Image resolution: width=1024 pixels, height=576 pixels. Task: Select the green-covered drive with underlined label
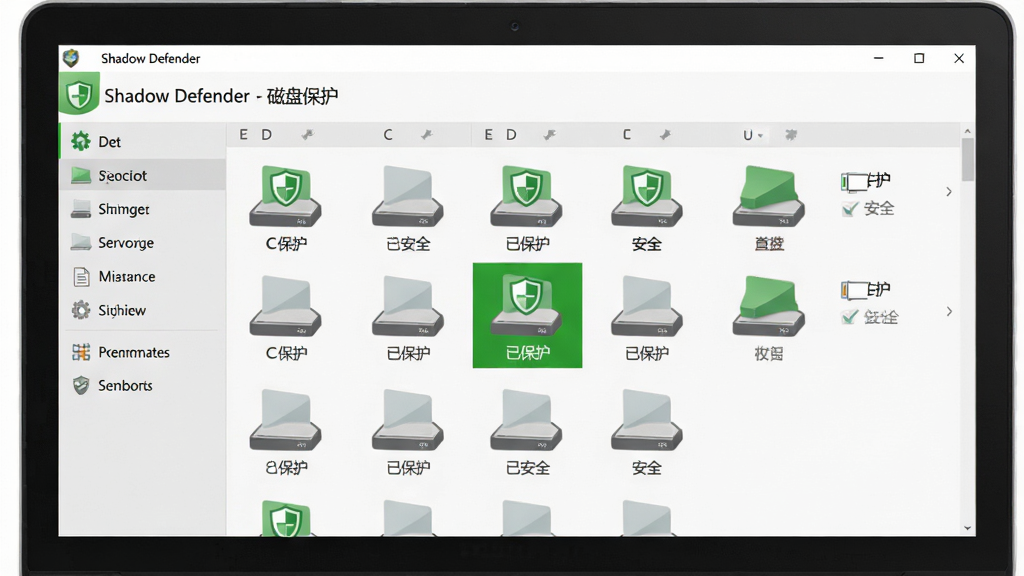coord(769,208)
